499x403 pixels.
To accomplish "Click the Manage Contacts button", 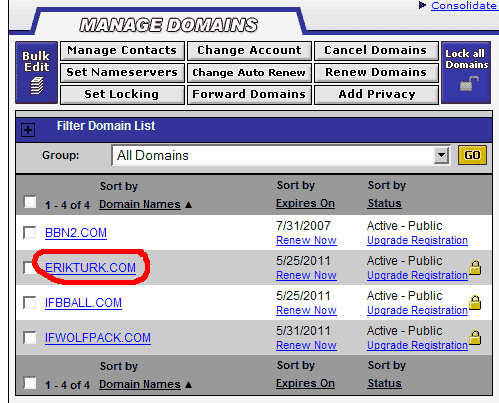I will [x=122, y=51].
